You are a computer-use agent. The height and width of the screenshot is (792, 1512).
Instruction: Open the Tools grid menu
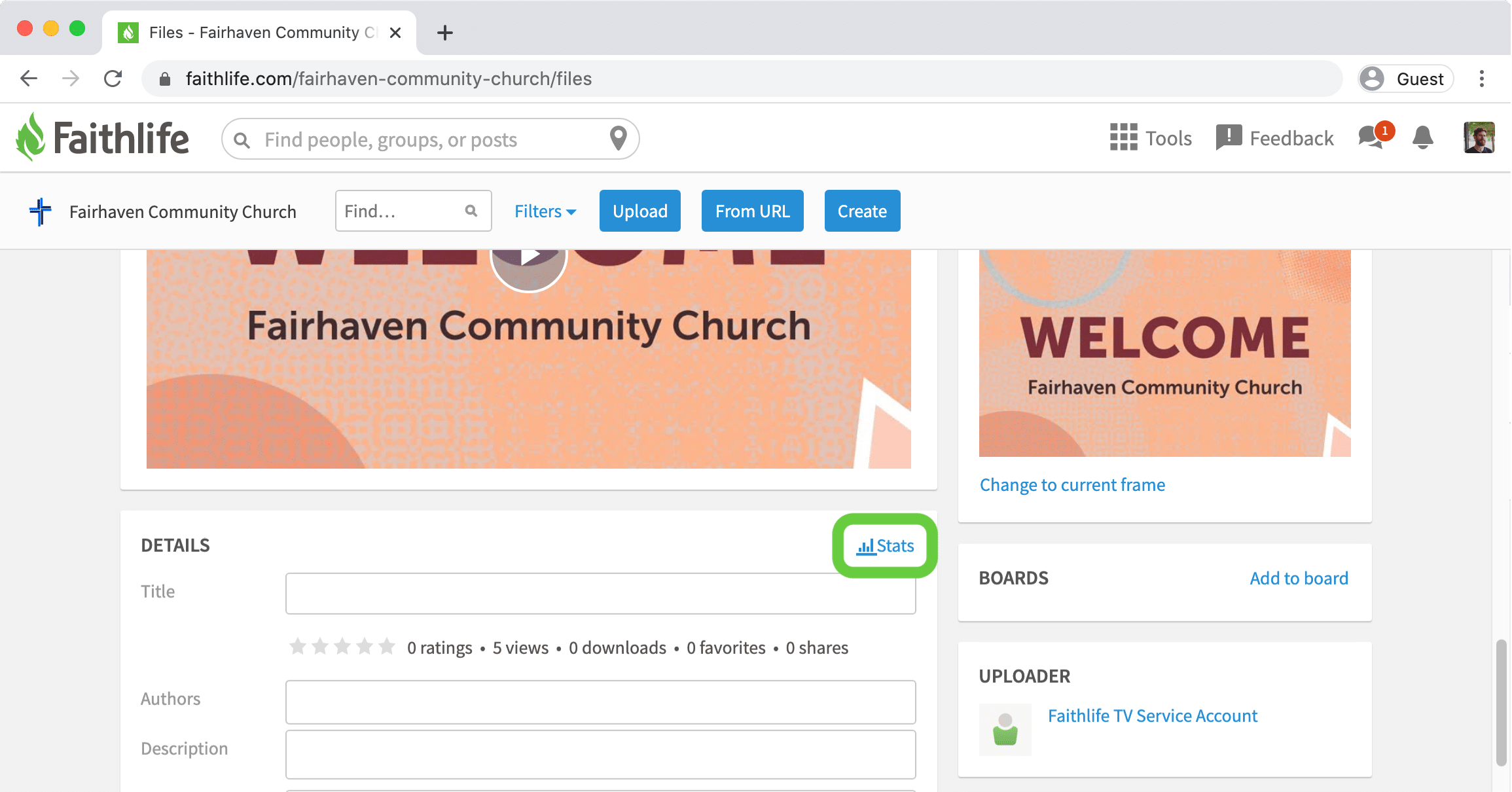(x=1151, y=138)
